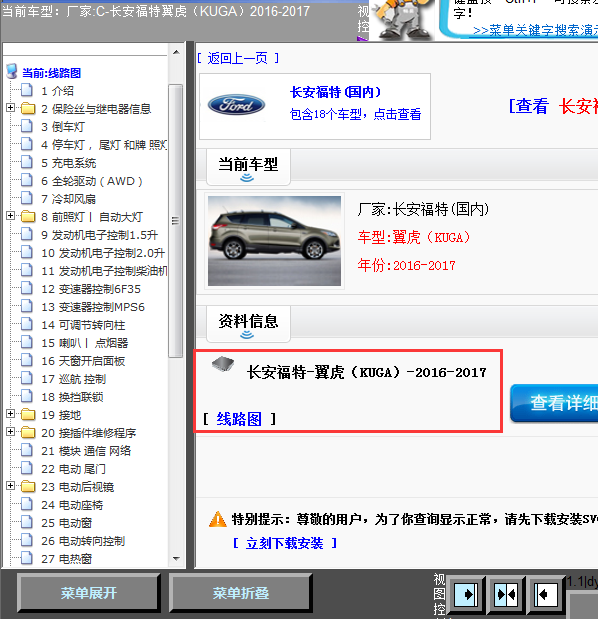Click 包含18个车型，点击查看 link
The image size is (598, 619).
click(x=355, y=114)
